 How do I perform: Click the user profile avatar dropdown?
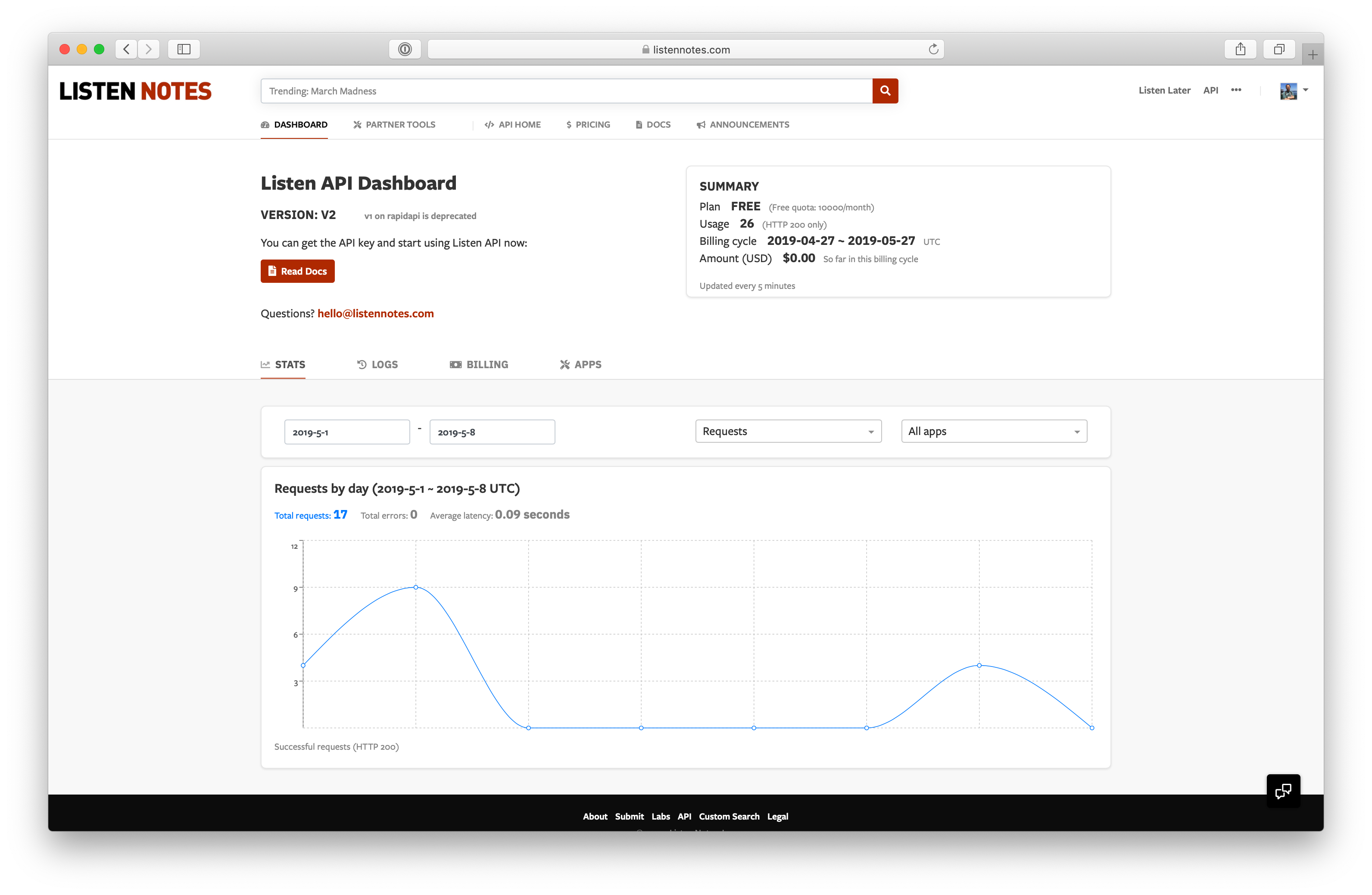pyautogui.click(x=1294, y=90)
